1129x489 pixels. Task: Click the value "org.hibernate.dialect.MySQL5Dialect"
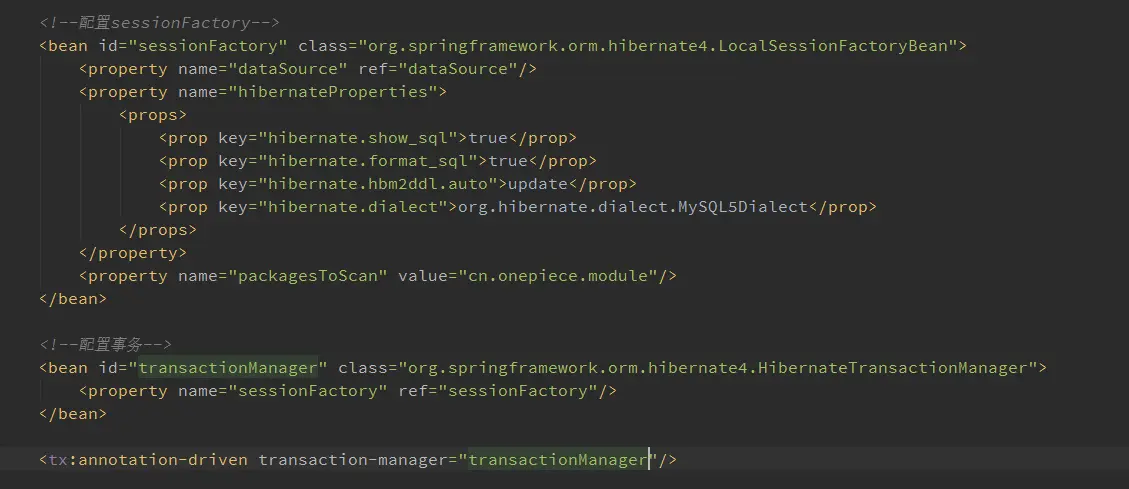632,207
